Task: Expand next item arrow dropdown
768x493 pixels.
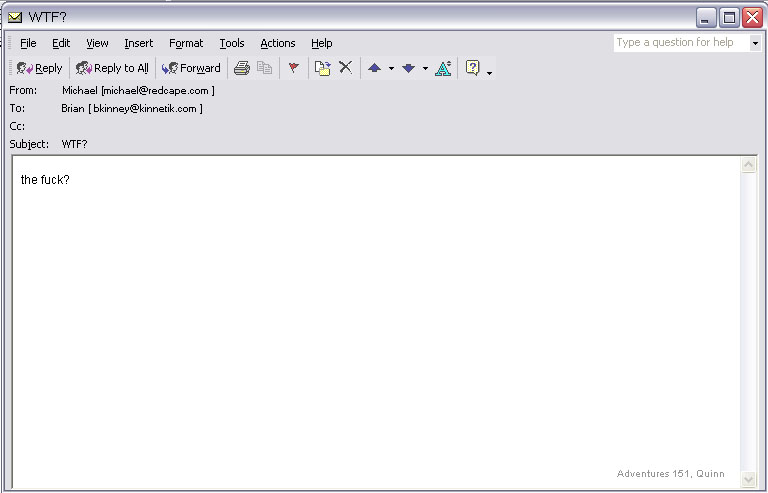Action: click(x=425, y=69)
